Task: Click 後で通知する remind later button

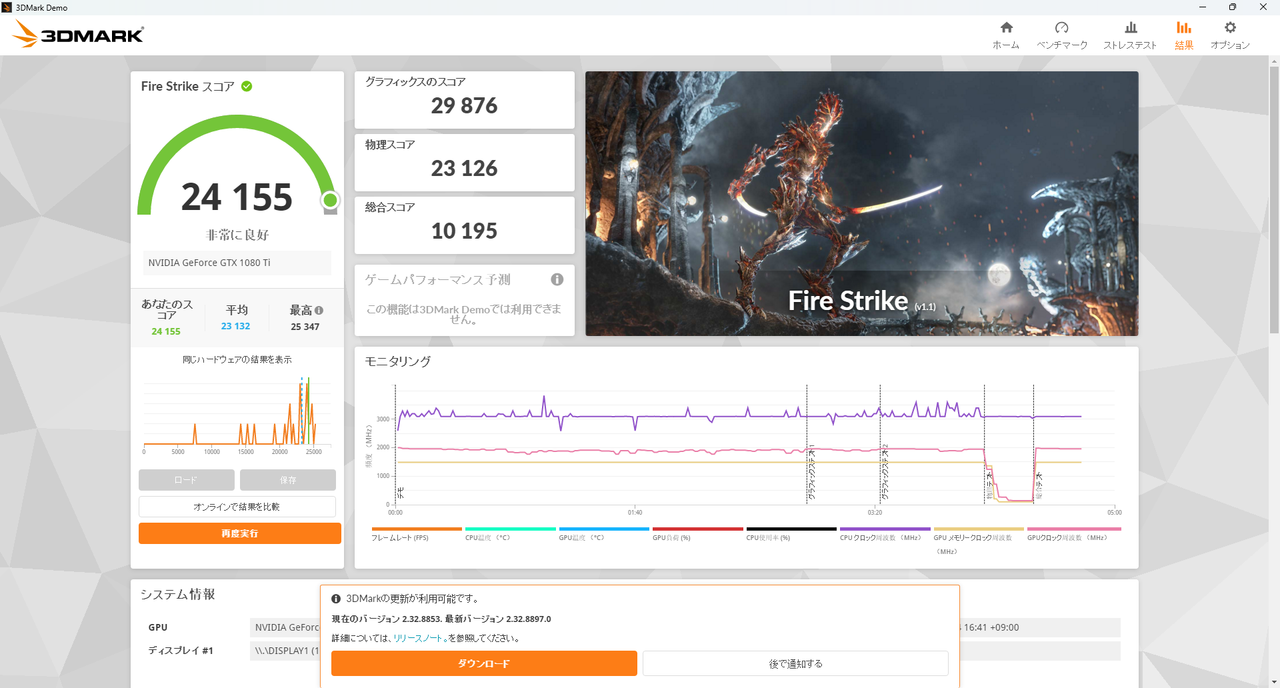Action: (795, 663)
